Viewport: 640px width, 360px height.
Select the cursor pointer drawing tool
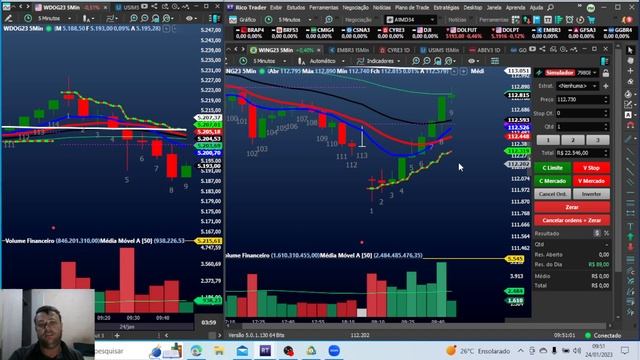coord(630,50)
